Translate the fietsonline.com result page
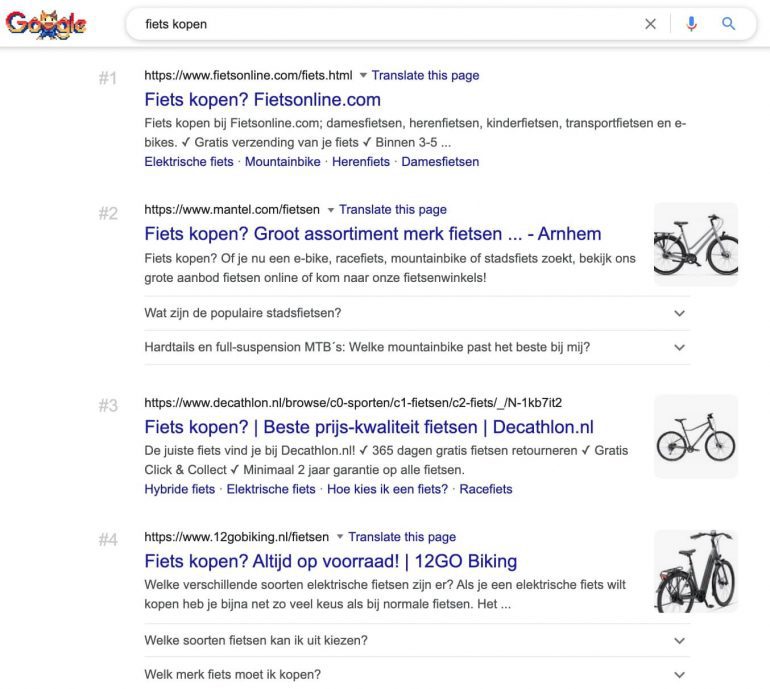The height and width of the screenshot is (689, 770). tap(425, 75)
